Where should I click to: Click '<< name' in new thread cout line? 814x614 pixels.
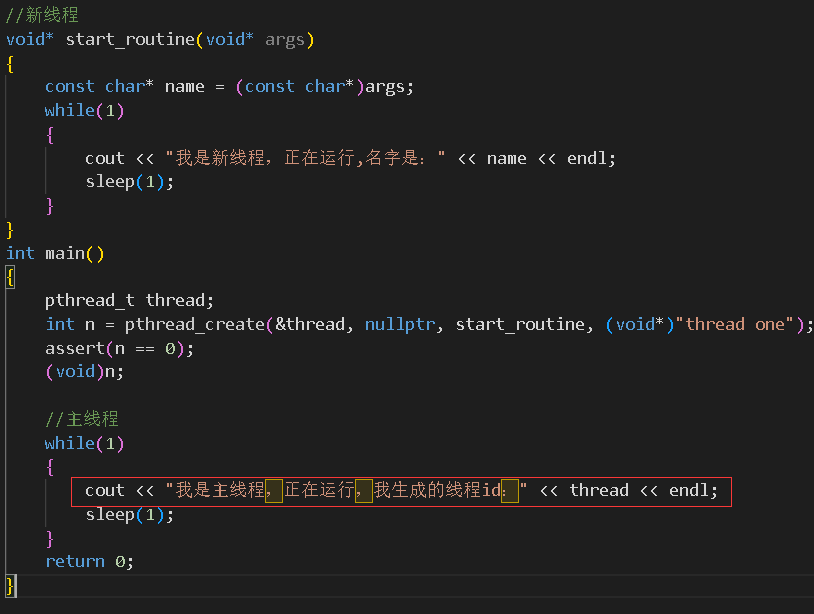(x=492, y=158)
